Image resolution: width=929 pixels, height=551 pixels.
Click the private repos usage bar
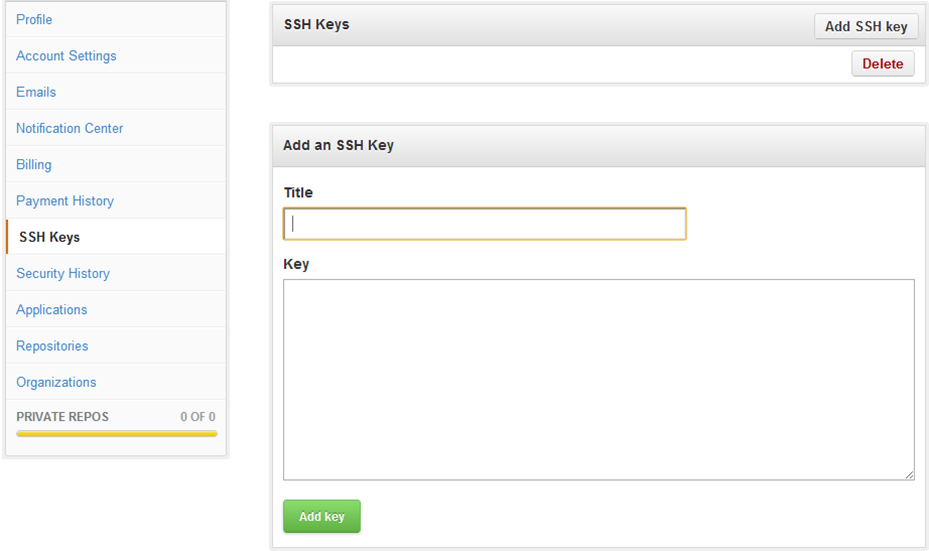116,434
